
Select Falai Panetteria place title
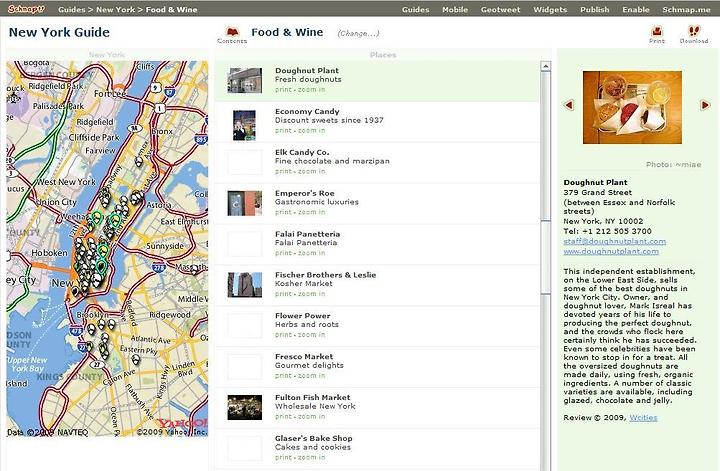(x=308, y=234)
